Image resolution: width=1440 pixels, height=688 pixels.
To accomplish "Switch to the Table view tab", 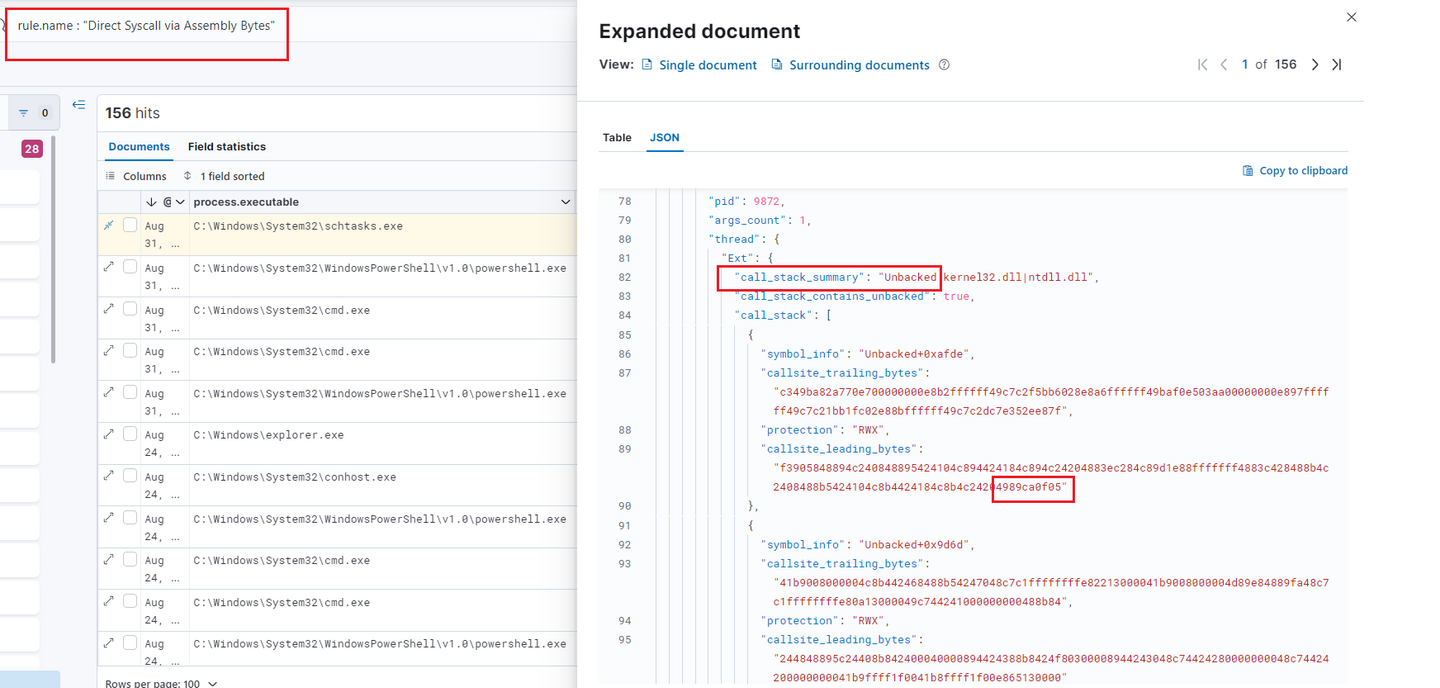I will tap(617, 138).
